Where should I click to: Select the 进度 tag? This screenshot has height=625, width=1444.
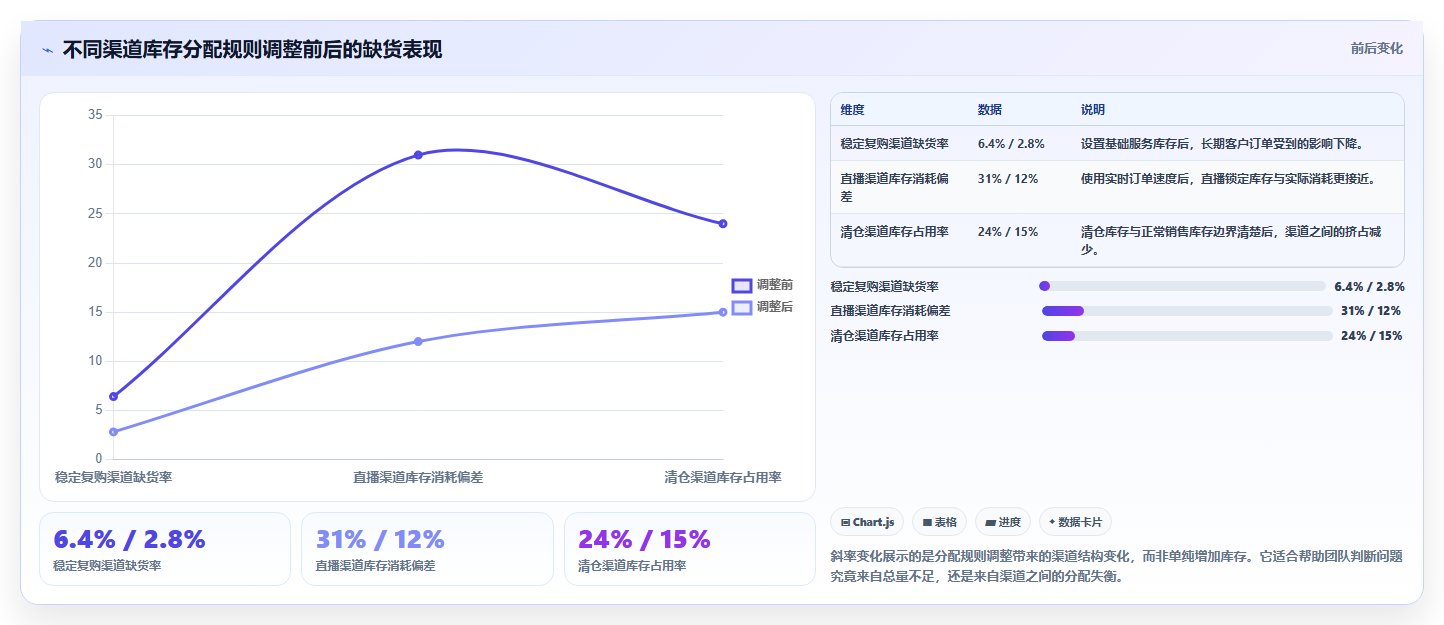tap(1003, 522)
